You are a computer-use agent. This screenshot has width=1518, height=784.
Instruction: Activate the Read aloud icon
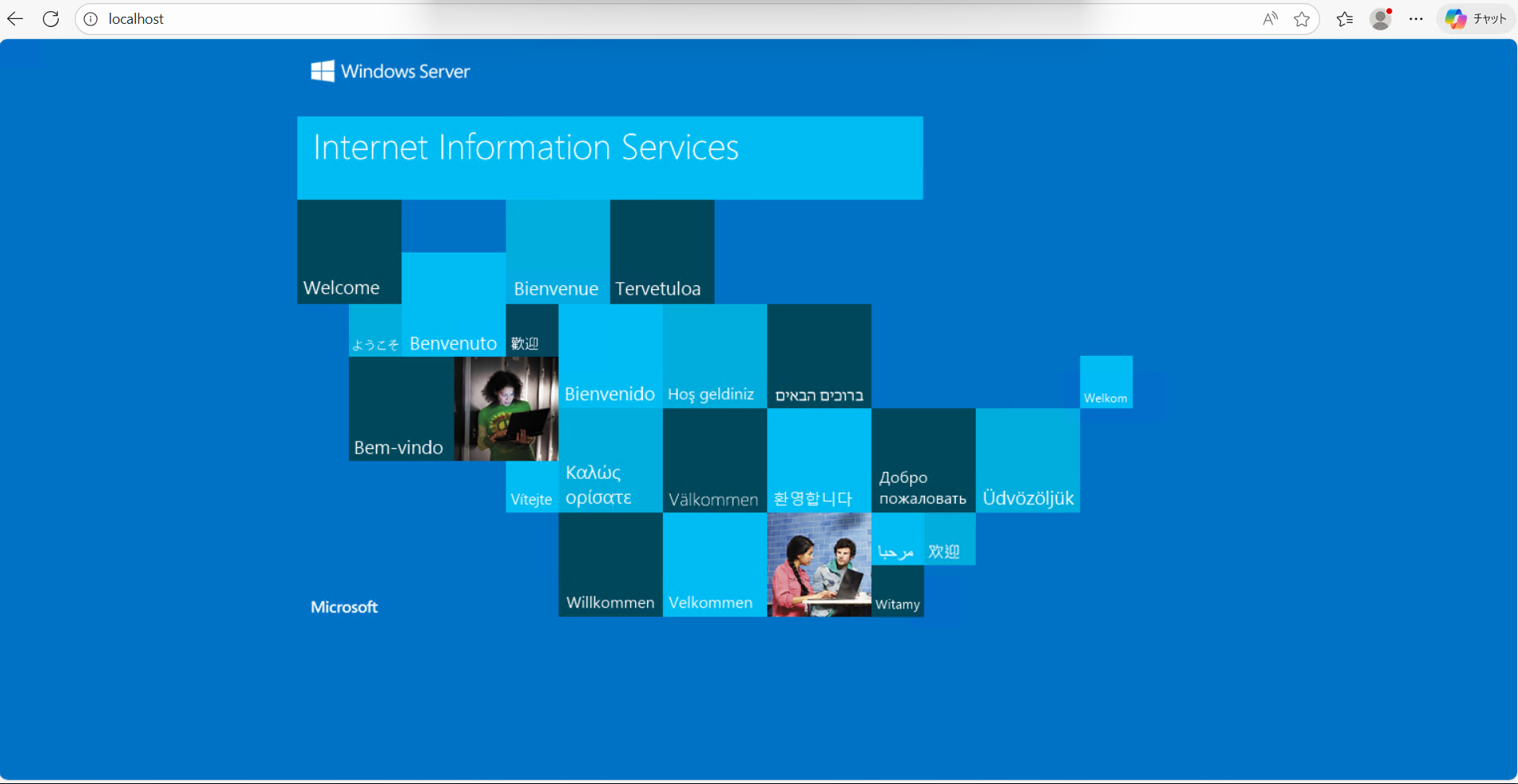[x=1270, y=19]
